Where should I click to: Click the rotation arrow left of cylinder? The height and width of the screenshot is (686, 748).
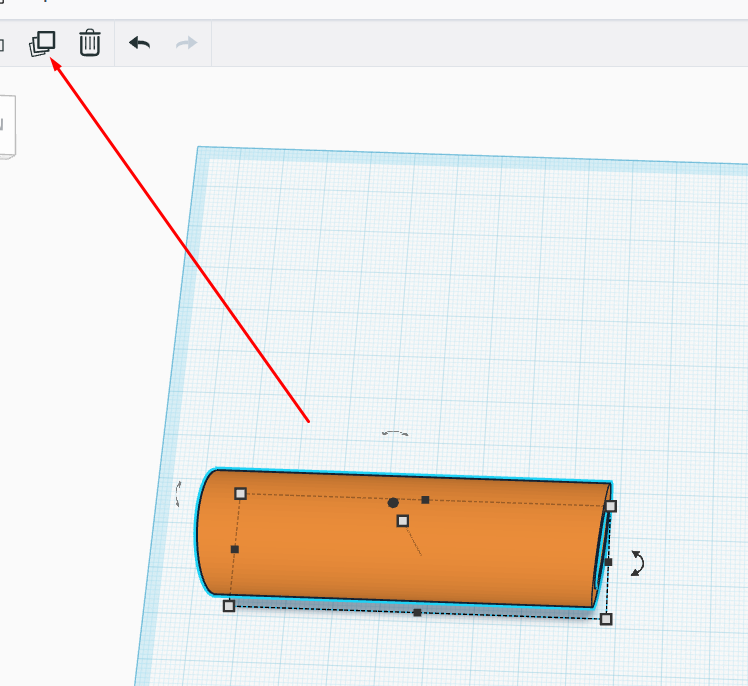pyautogui.click(x=178, y=494)
